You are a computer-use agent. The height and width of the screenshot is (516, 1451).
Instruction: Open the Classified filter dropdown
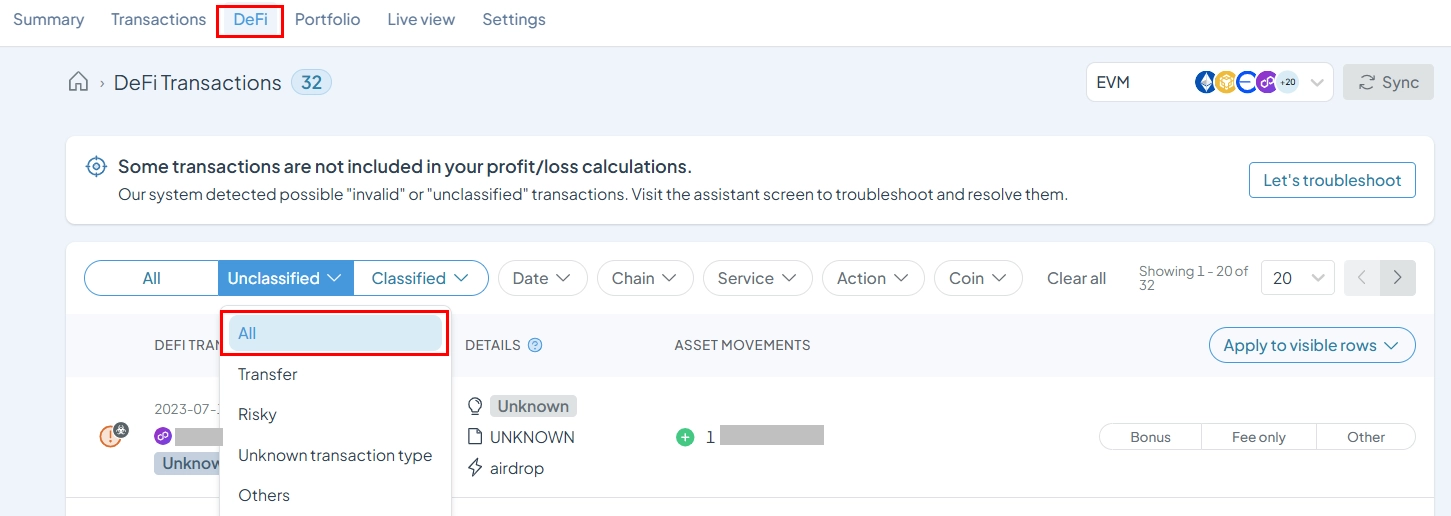[x=420, y=278]
